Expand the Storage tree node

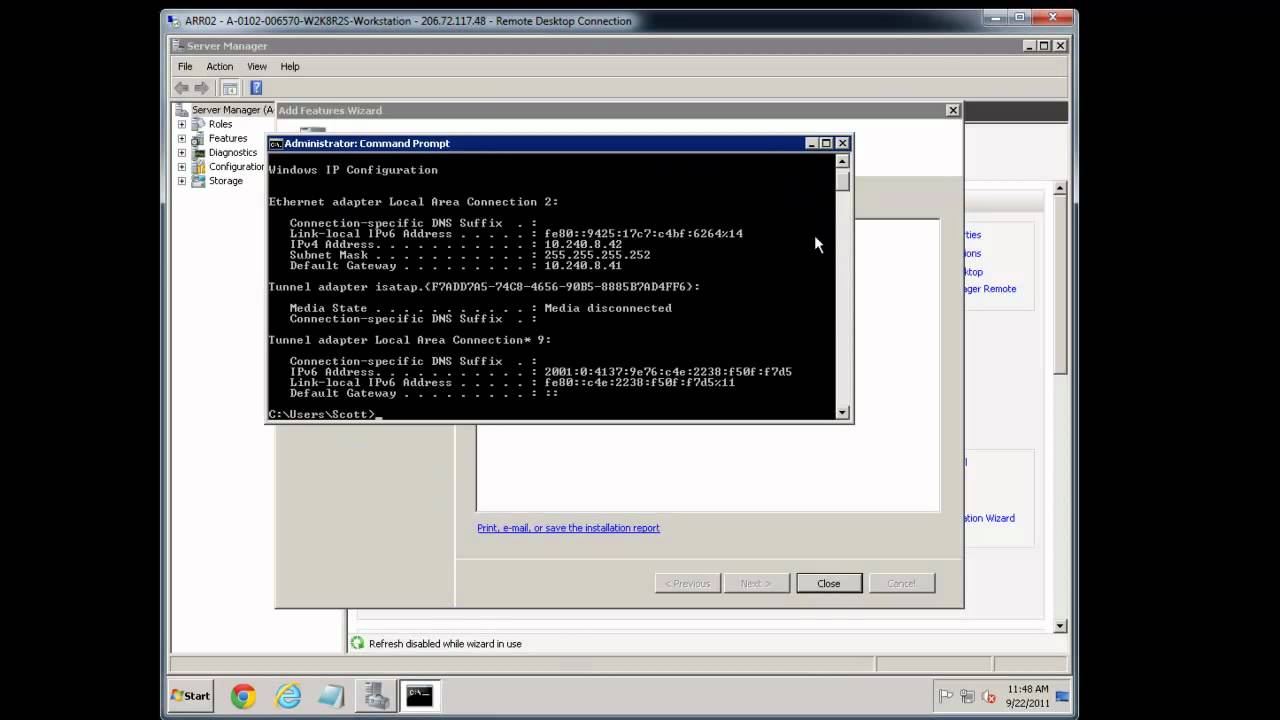click(x=182, y=181)
